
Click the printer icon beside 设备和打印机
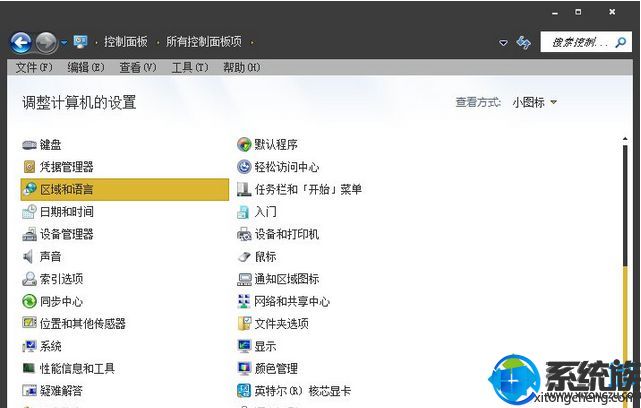pos(244,234)
